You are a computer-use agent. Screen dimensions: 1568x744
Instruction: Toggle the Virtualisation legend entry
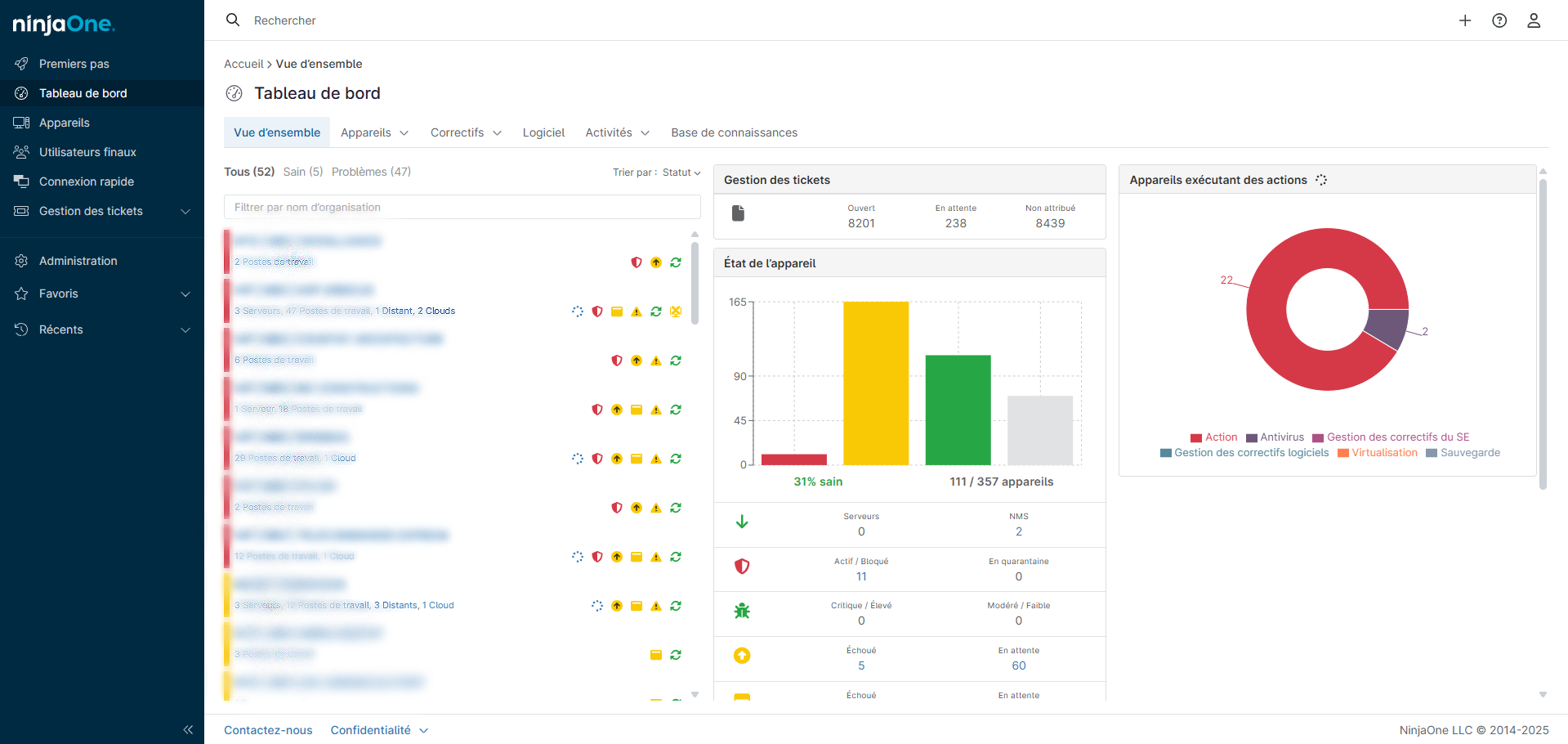point(1378,453)
